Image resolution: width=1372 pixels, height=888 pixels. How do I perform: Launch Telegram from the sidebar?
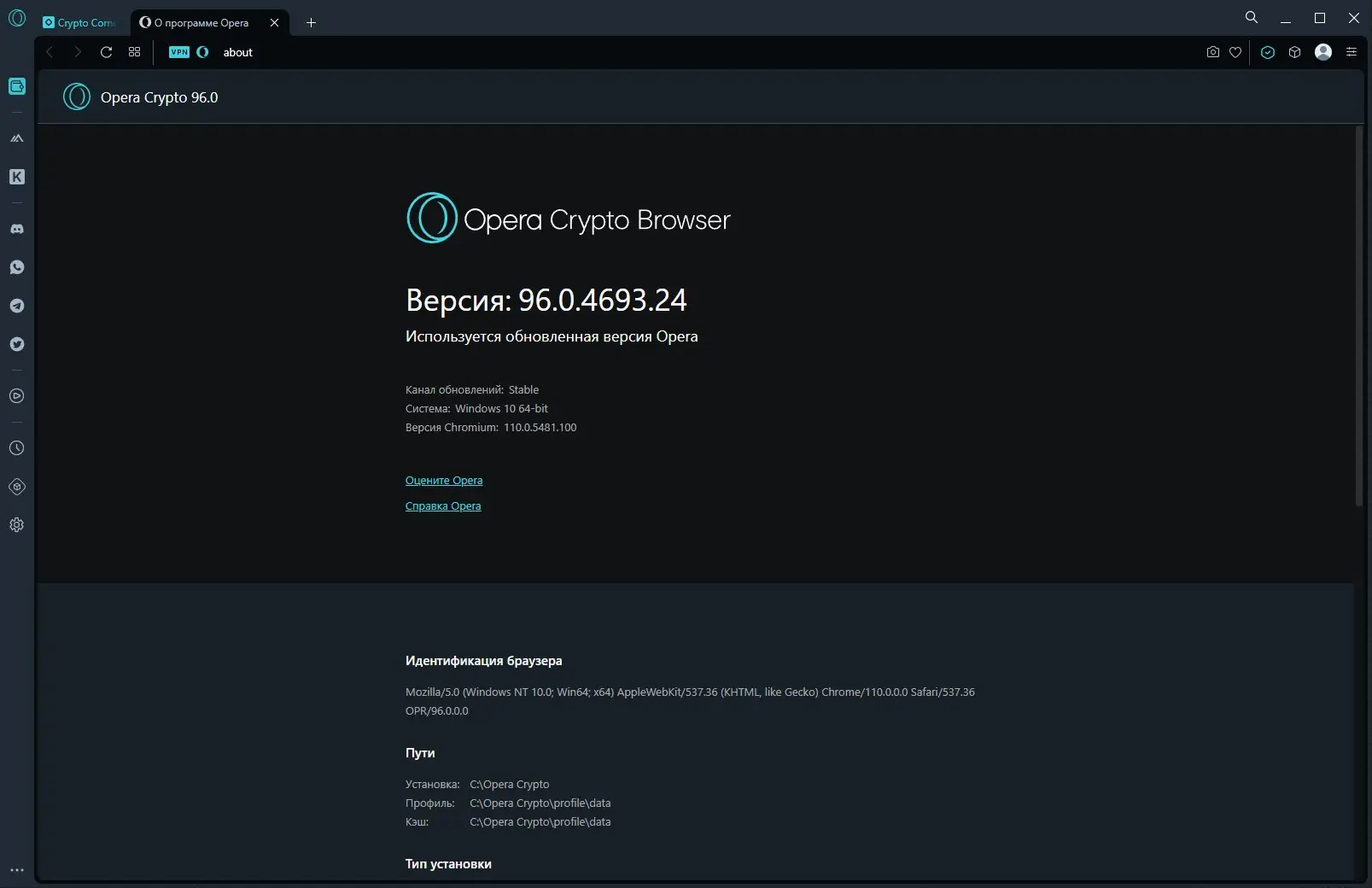point(17,306)
